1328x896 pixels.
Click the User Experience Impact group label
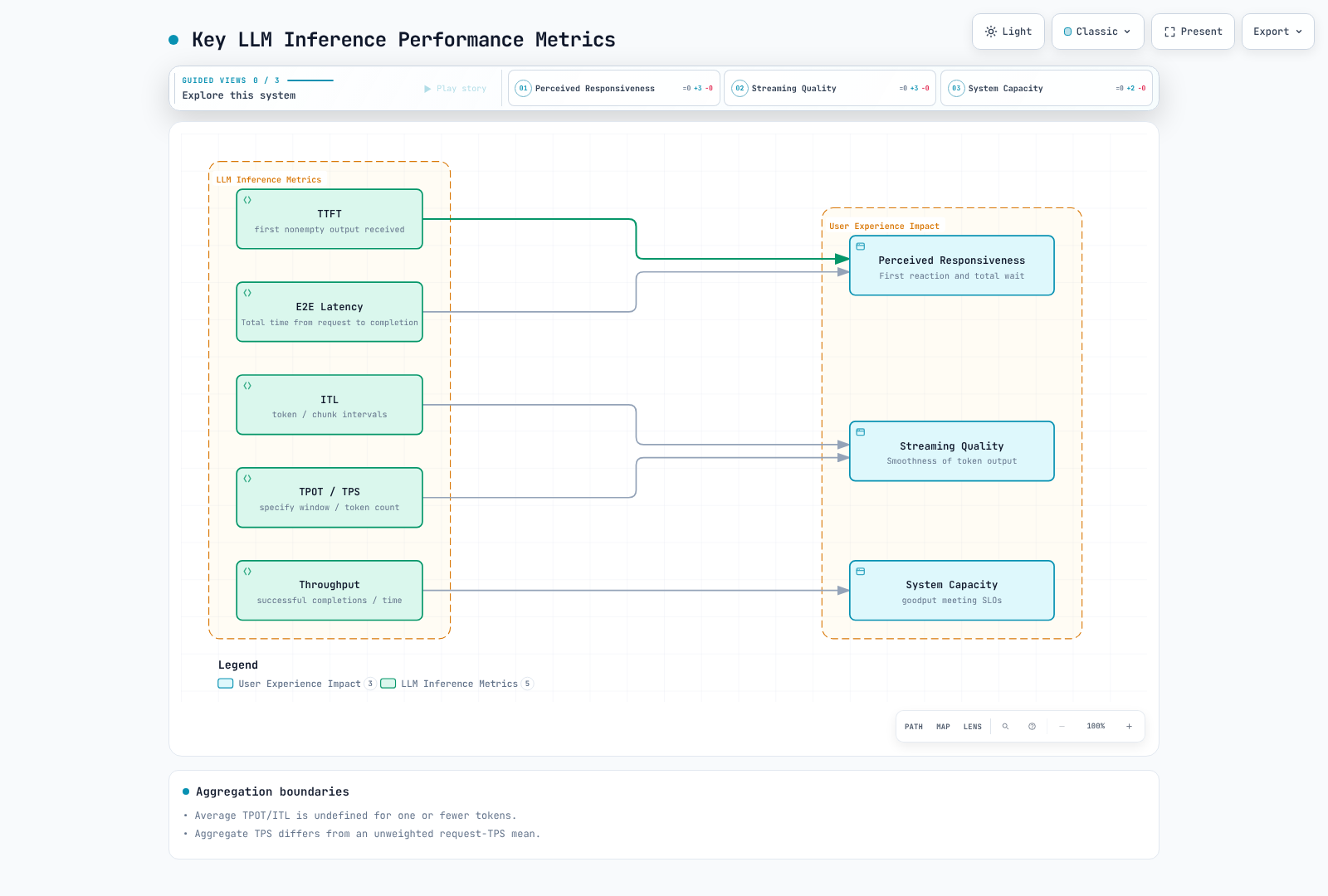coord(885,226)
